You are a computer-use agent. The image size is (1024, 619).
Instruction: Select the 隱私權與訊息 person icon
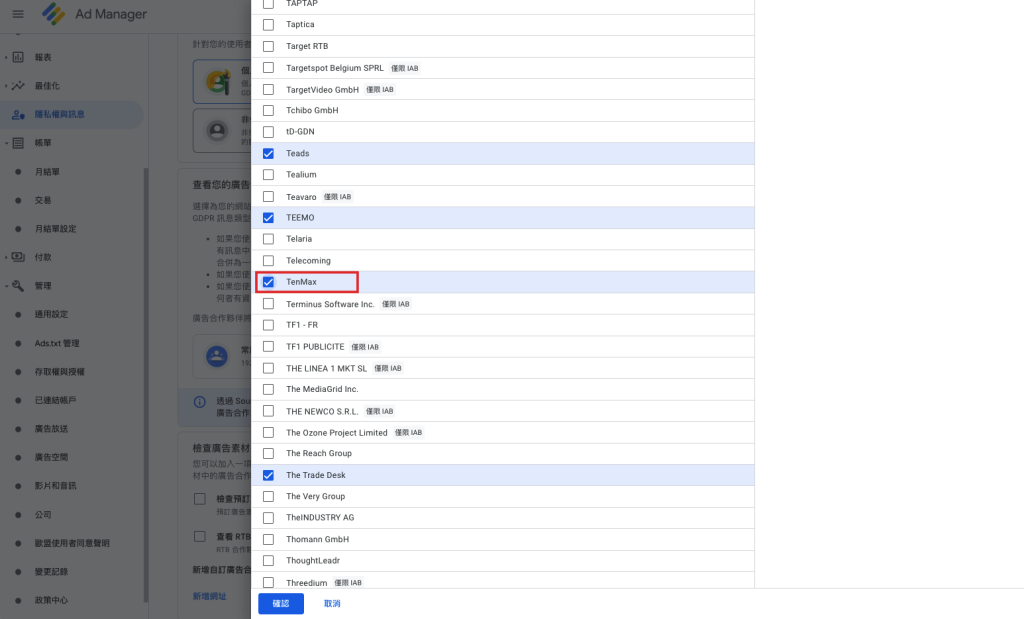(x=18, y=114)
